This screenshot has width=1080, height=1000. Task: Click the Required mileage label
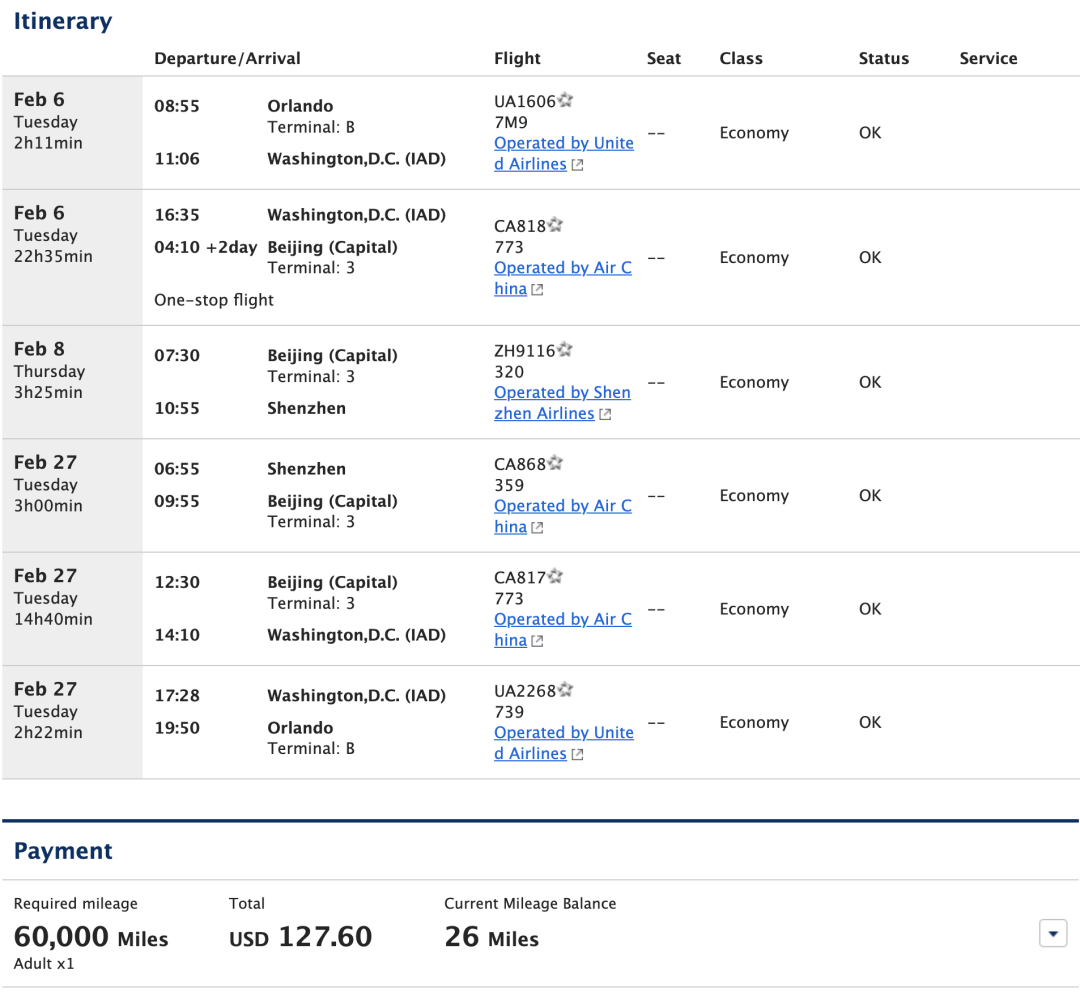tap(76, 904)
